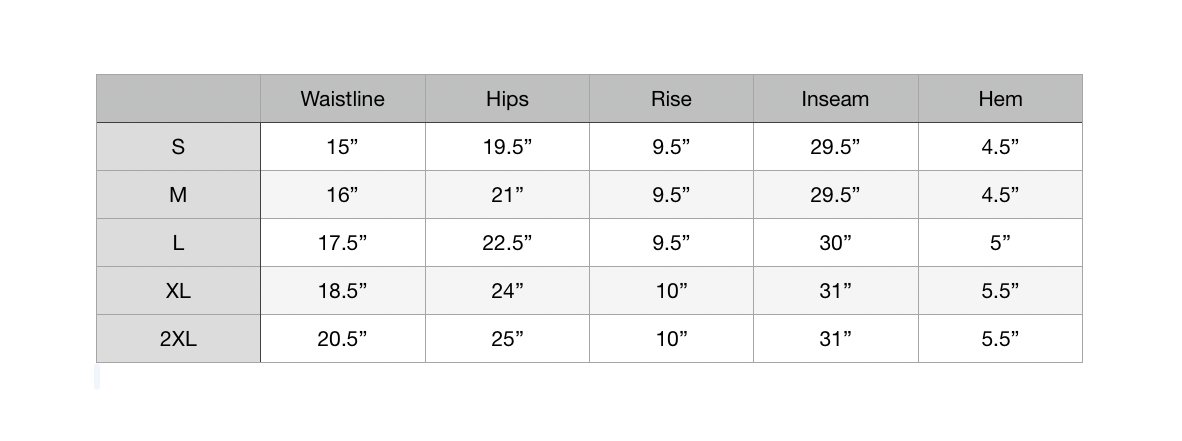1182x441 pixels.
Task: Select the 24" hips cell for XL
Action: click(x=507, y=291)
